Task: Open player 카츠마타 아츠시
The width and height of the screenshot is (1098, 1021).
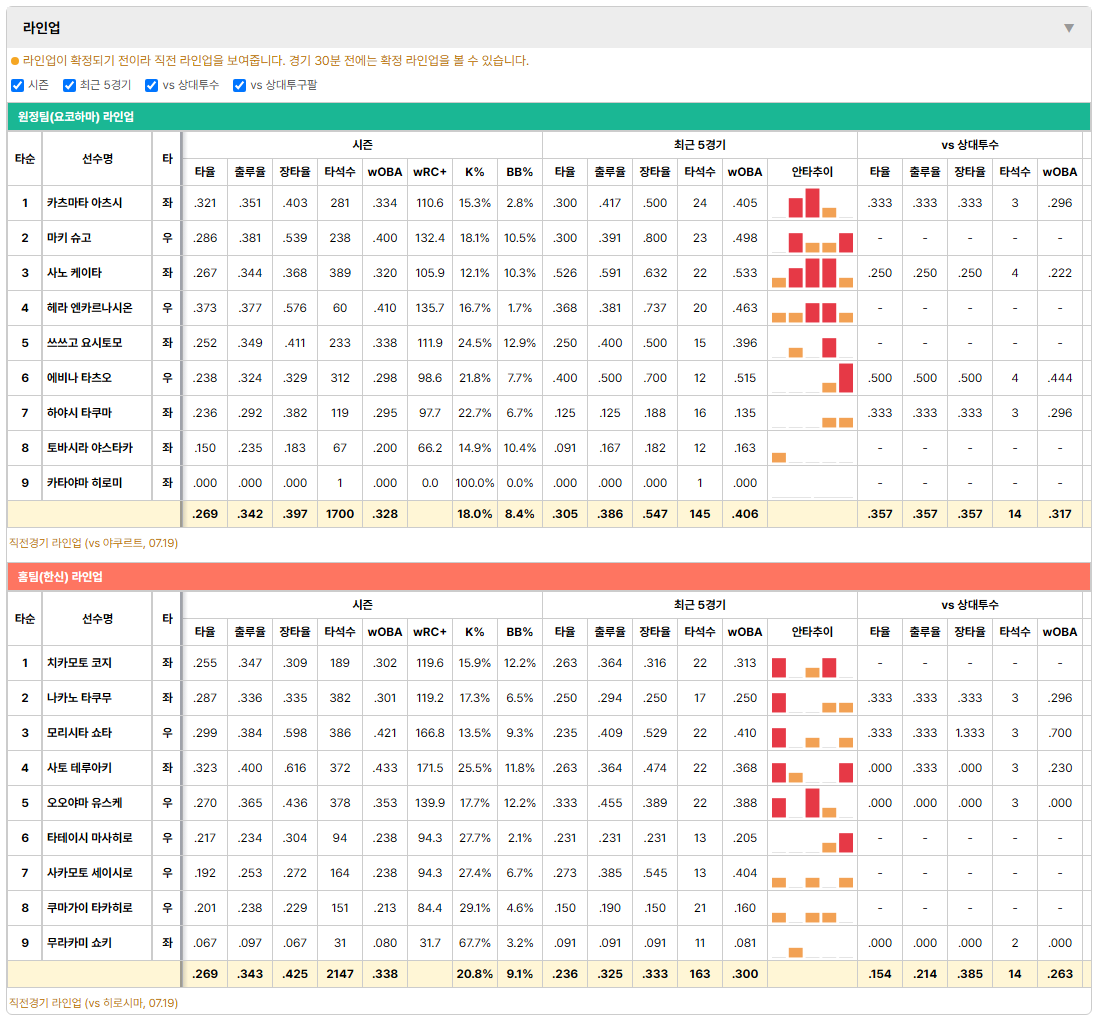Action: [x=85, y=203]
